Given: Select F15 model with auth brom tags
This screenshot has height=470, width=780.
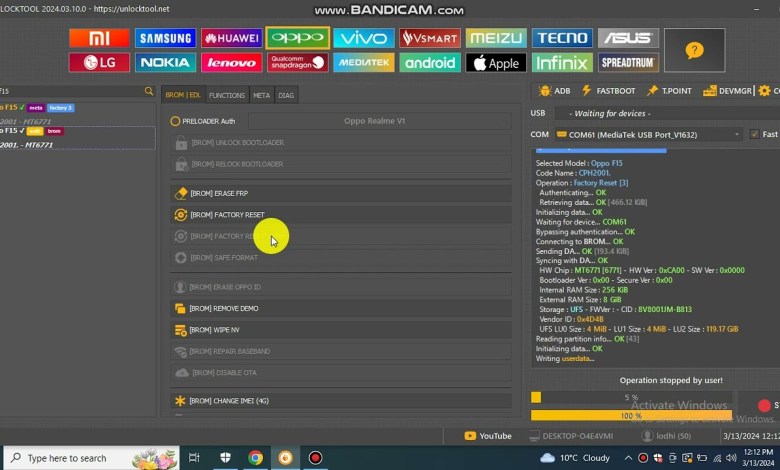Looking at the screenshot, I should click(x=77, y=138).
